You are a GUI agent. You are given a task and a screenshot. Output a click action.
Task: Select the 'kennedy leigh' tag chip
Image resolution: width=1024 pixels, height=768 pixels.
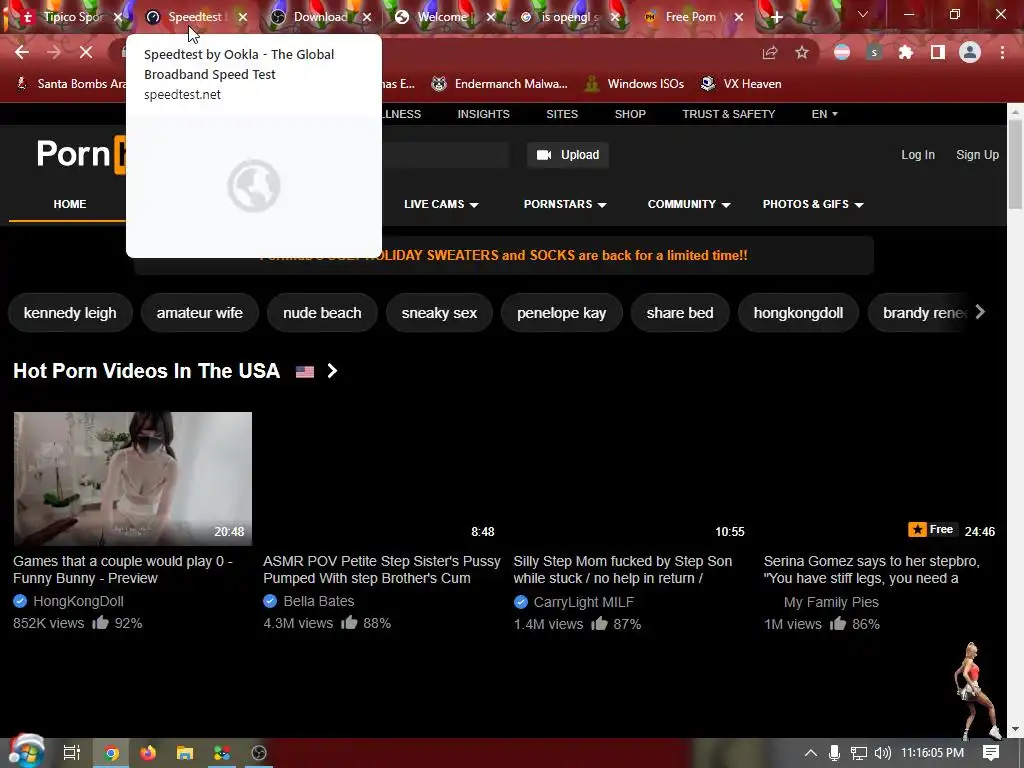70,313
